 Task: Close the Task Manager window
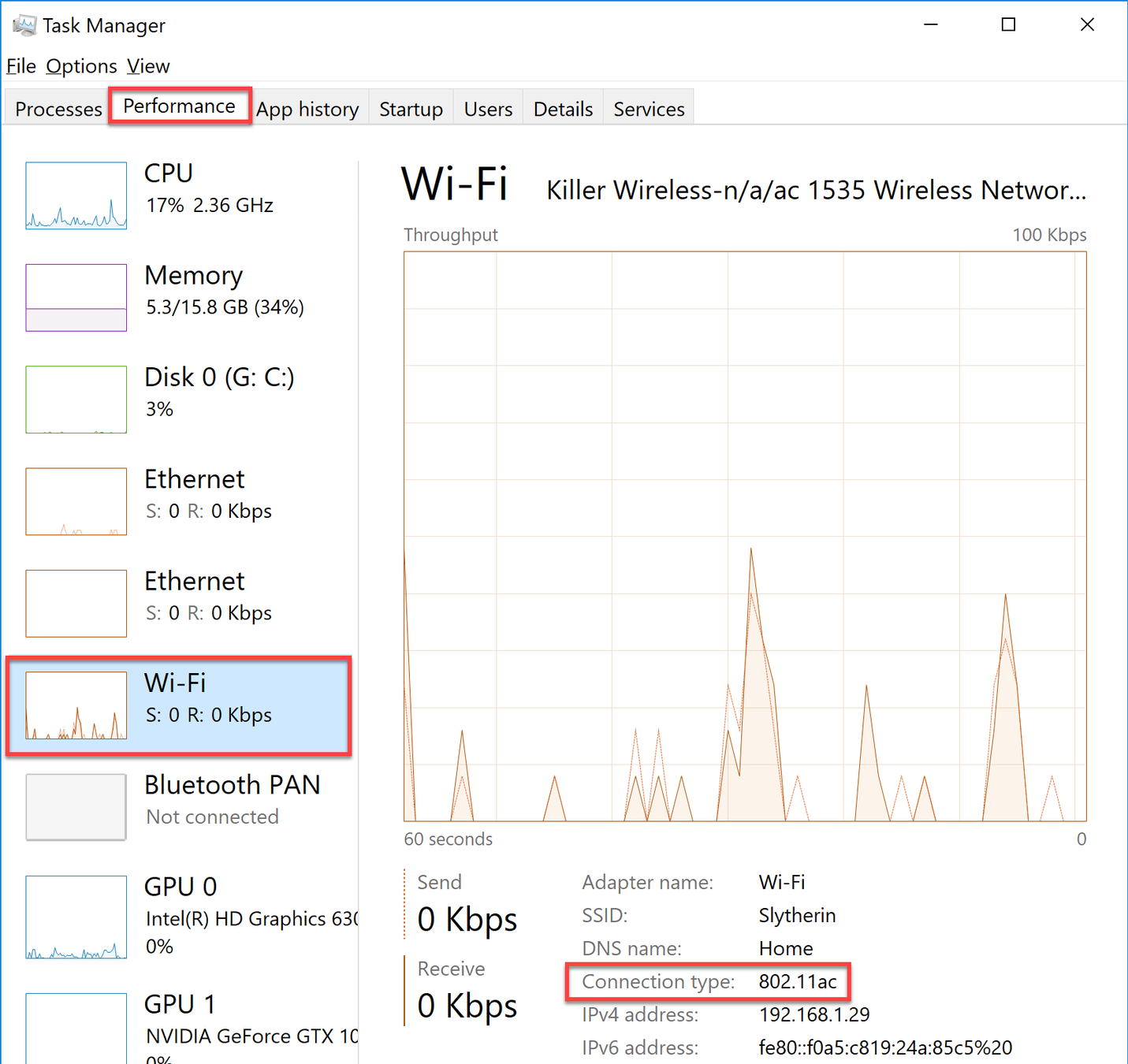pos(1087,24)
